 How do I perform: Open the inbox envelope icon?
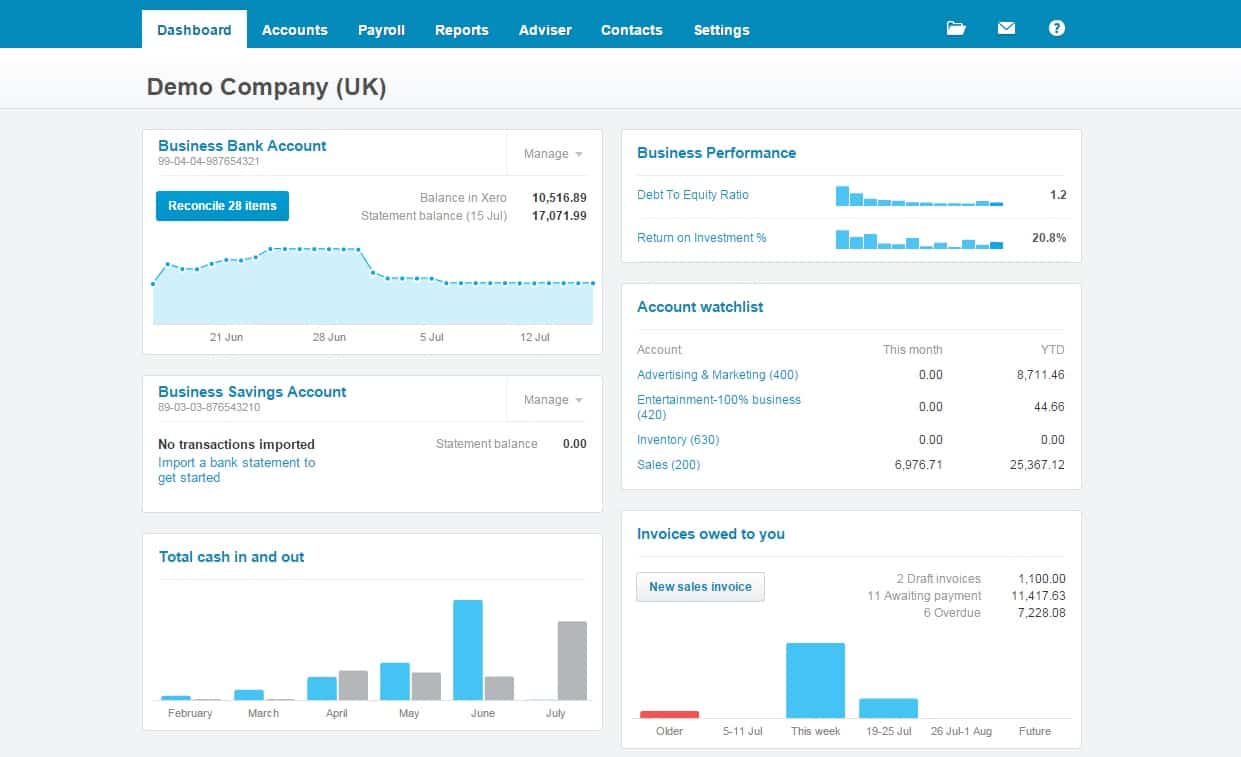click(x=1006, y=29)
